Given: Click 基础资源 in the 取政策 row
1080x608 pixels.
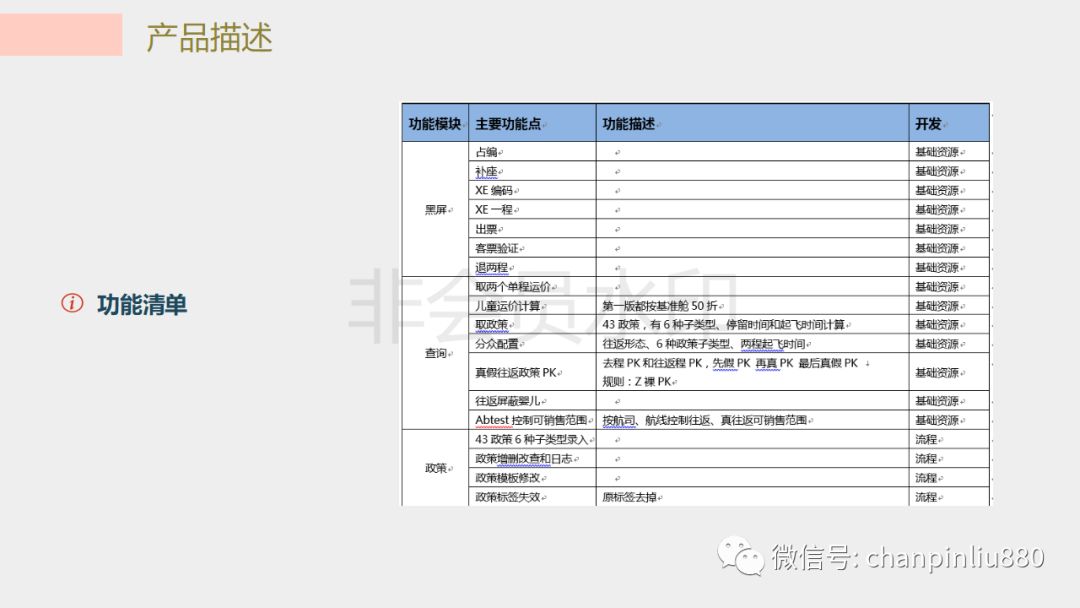Looking at the screenshot, I should [937, 324].
